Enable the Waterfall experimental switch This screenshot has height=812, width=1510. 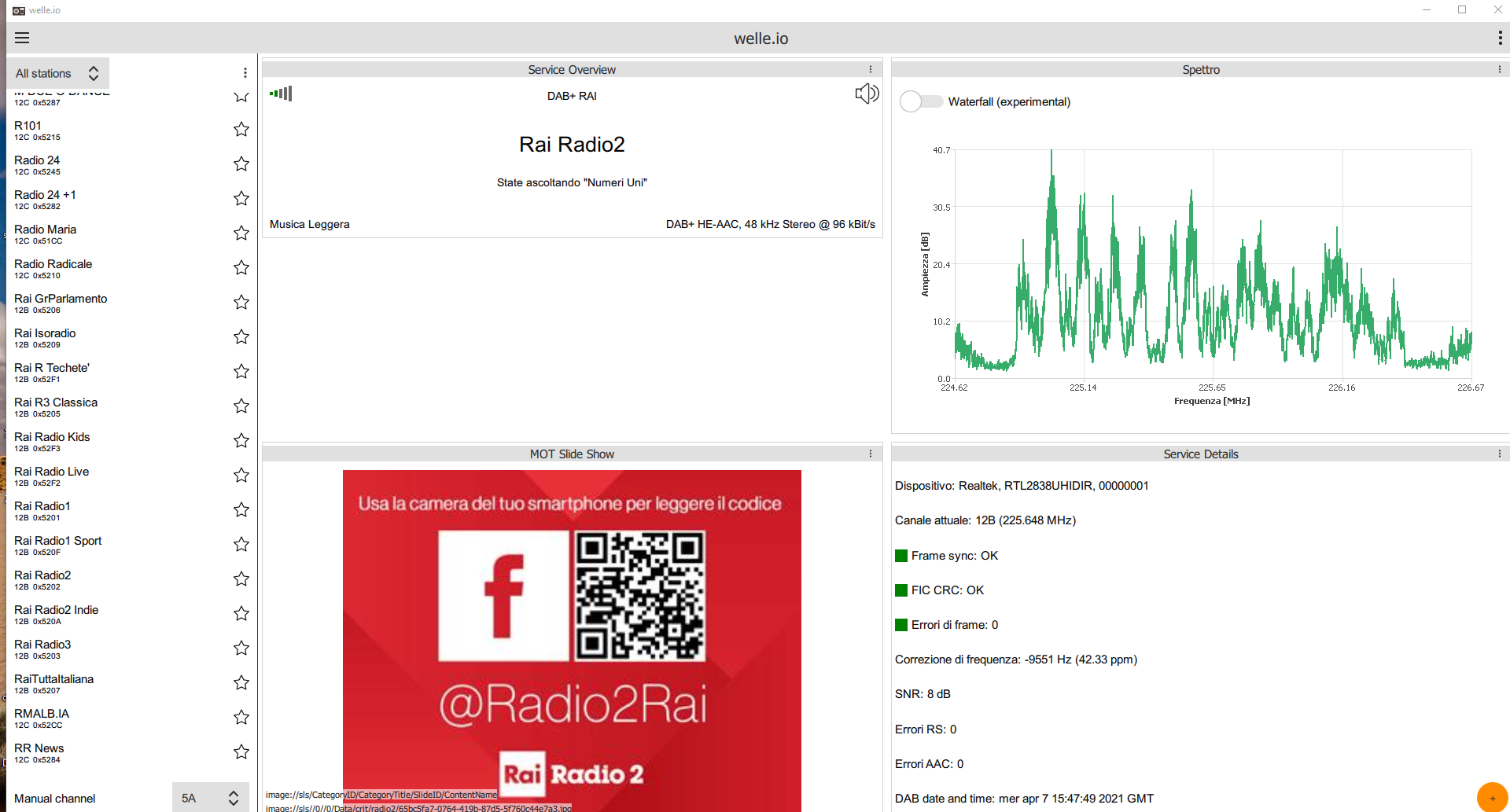coord(921,101)
